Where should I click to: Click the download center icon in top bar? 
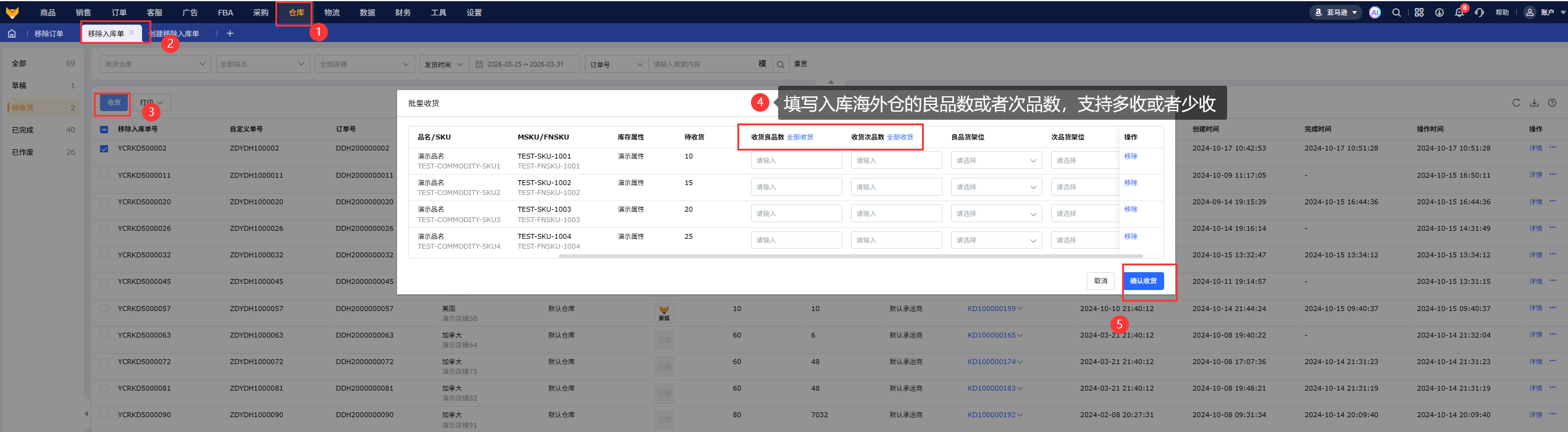1439,13
